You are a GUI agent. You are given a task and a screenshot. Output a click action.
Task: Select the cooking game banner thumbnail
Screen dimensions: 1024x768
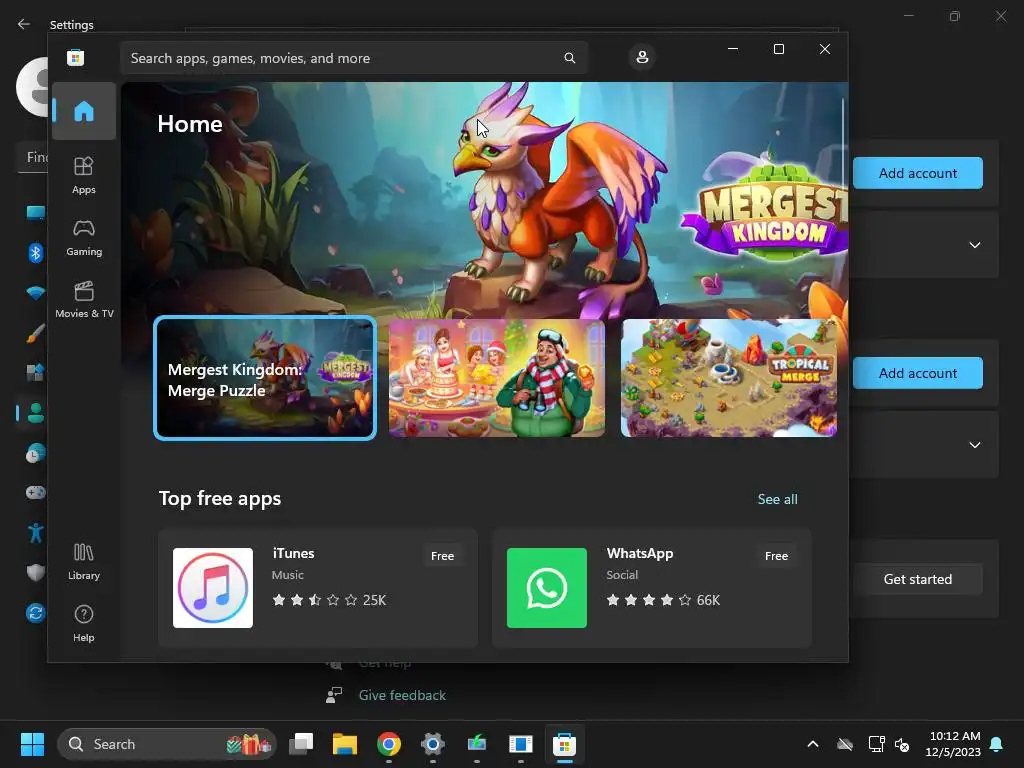pyautogui.click(x=497, y=378)
